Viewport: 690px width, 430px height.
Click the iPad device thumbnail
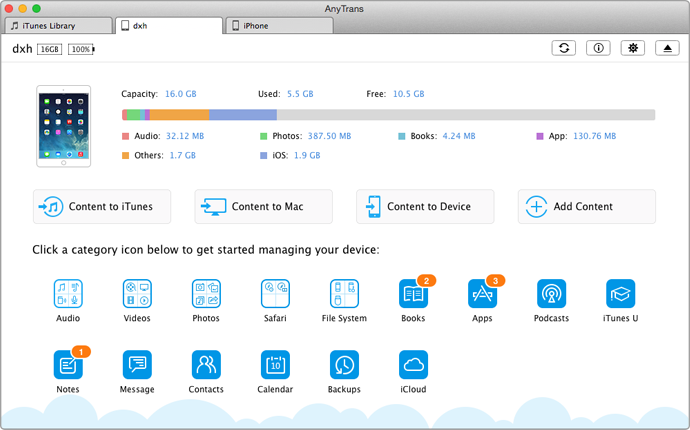point(63,126)
